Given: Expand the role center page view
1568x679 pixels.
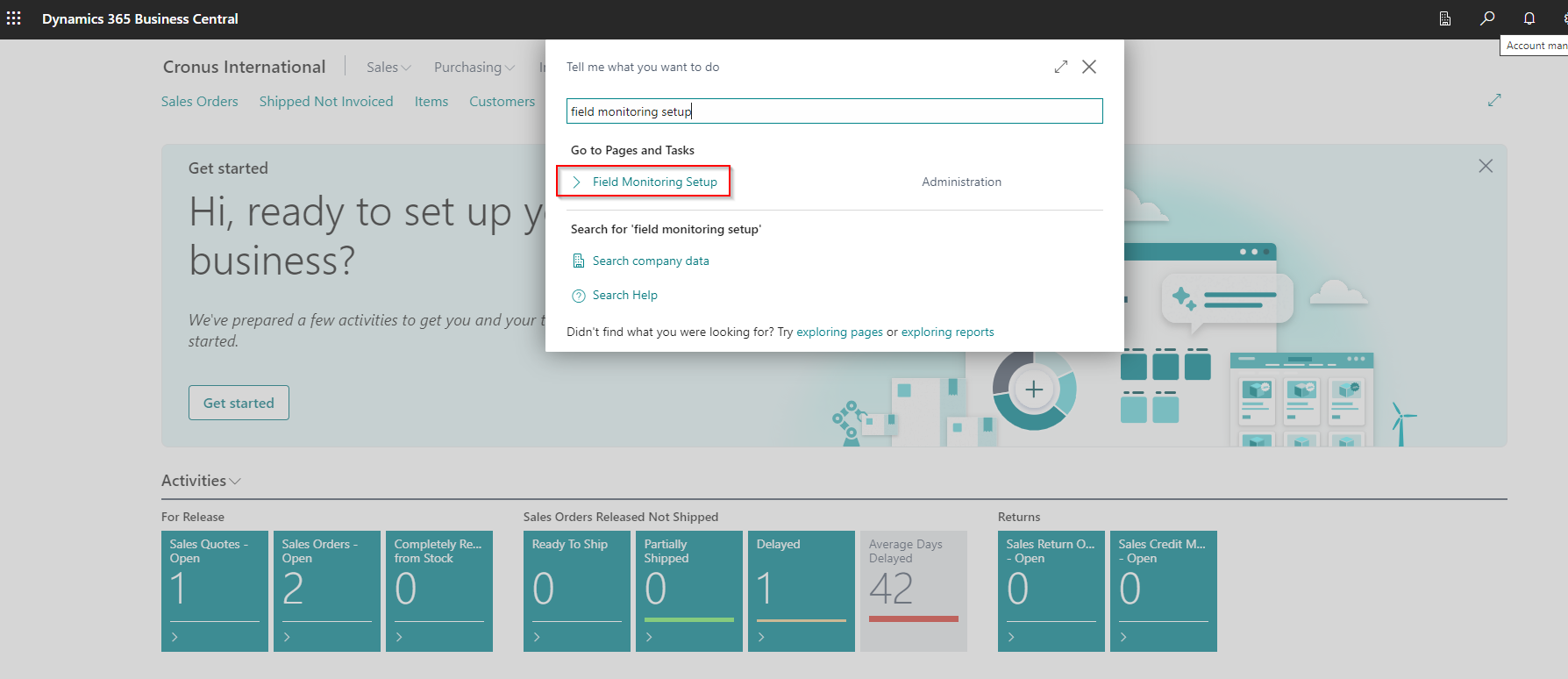Looking at the screenshot, I should click(1494, 101).
